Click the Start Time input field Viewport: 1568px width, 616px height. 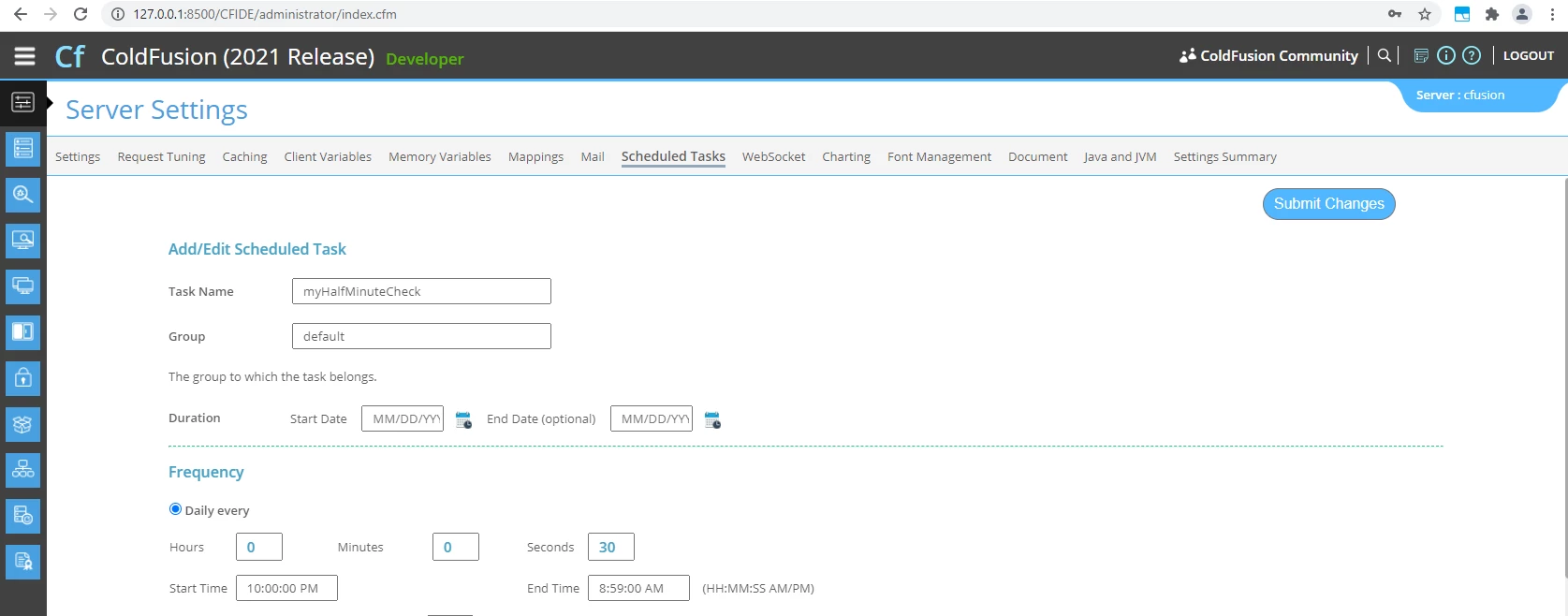click(x=286, y=588)
